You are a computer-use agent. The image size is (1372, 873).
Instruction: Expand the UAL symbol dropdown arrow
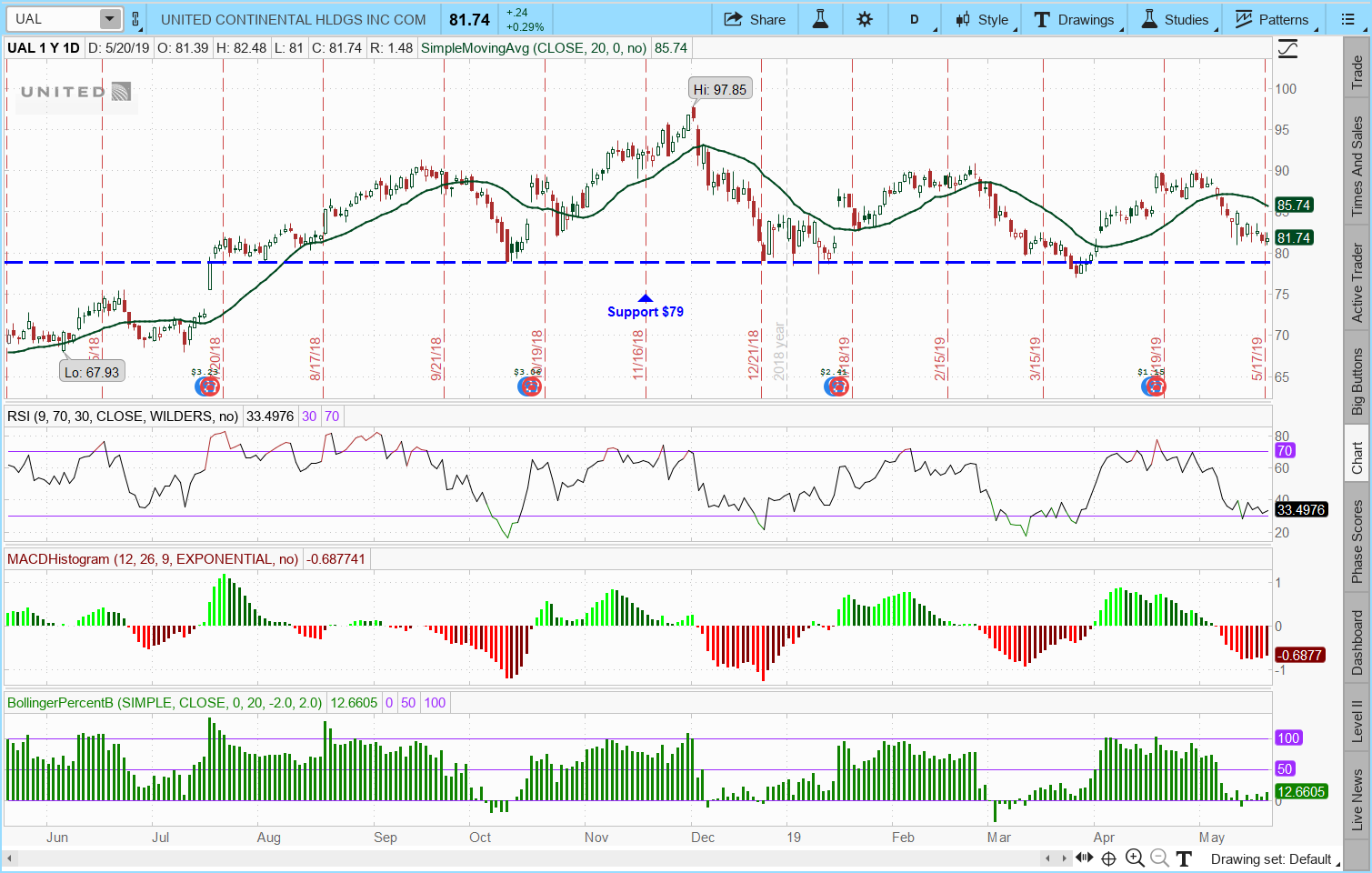(109, 19)
